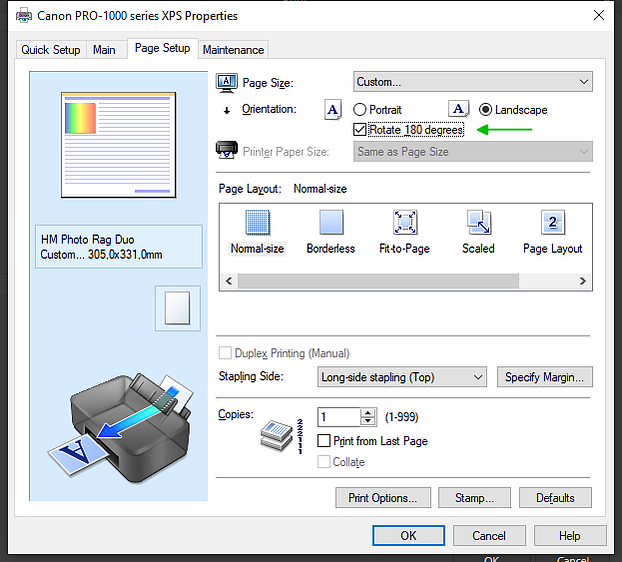Click the Page Layout: Normal-size label
This screenshot has height=562, width=622.
coord(282,189)
